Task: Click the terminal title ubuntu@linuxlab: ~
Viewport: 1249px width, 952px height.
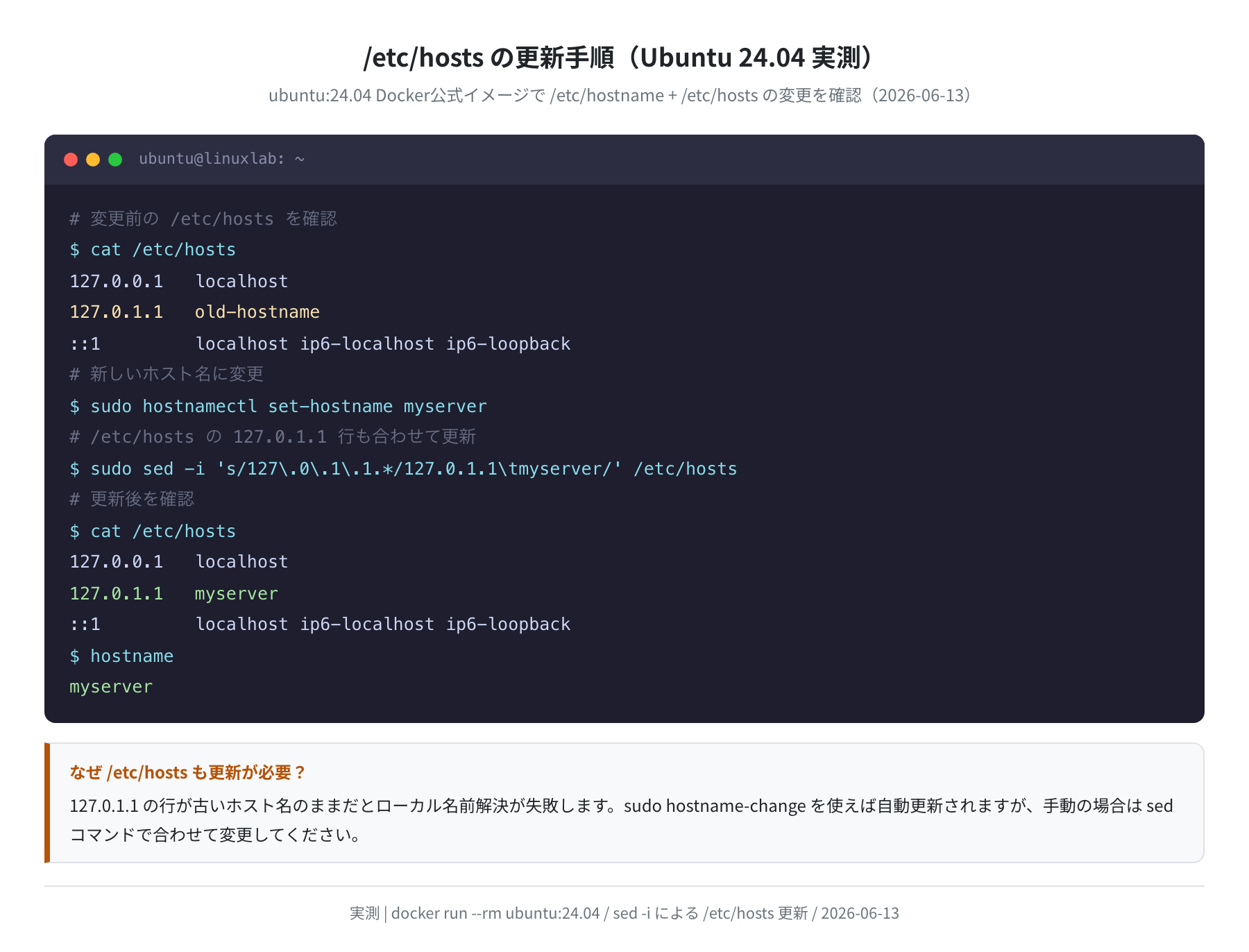Action: [x=221, y=159]
